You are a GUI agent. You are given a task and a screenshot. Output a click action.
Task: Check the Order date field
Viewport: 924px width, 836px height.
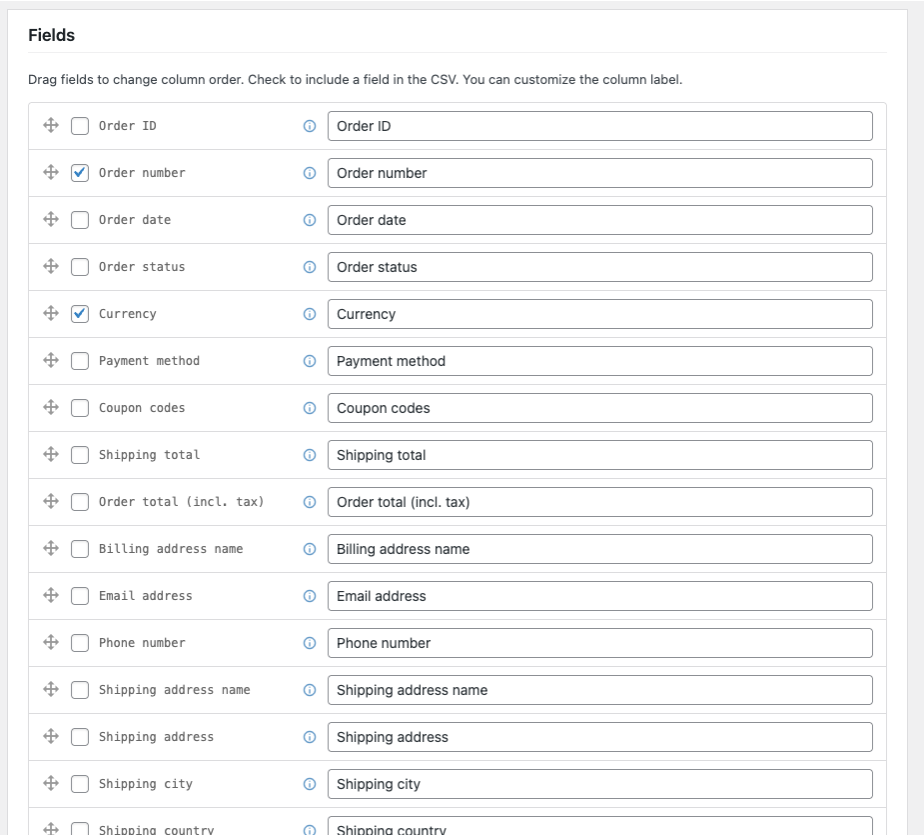coord(80,220)
